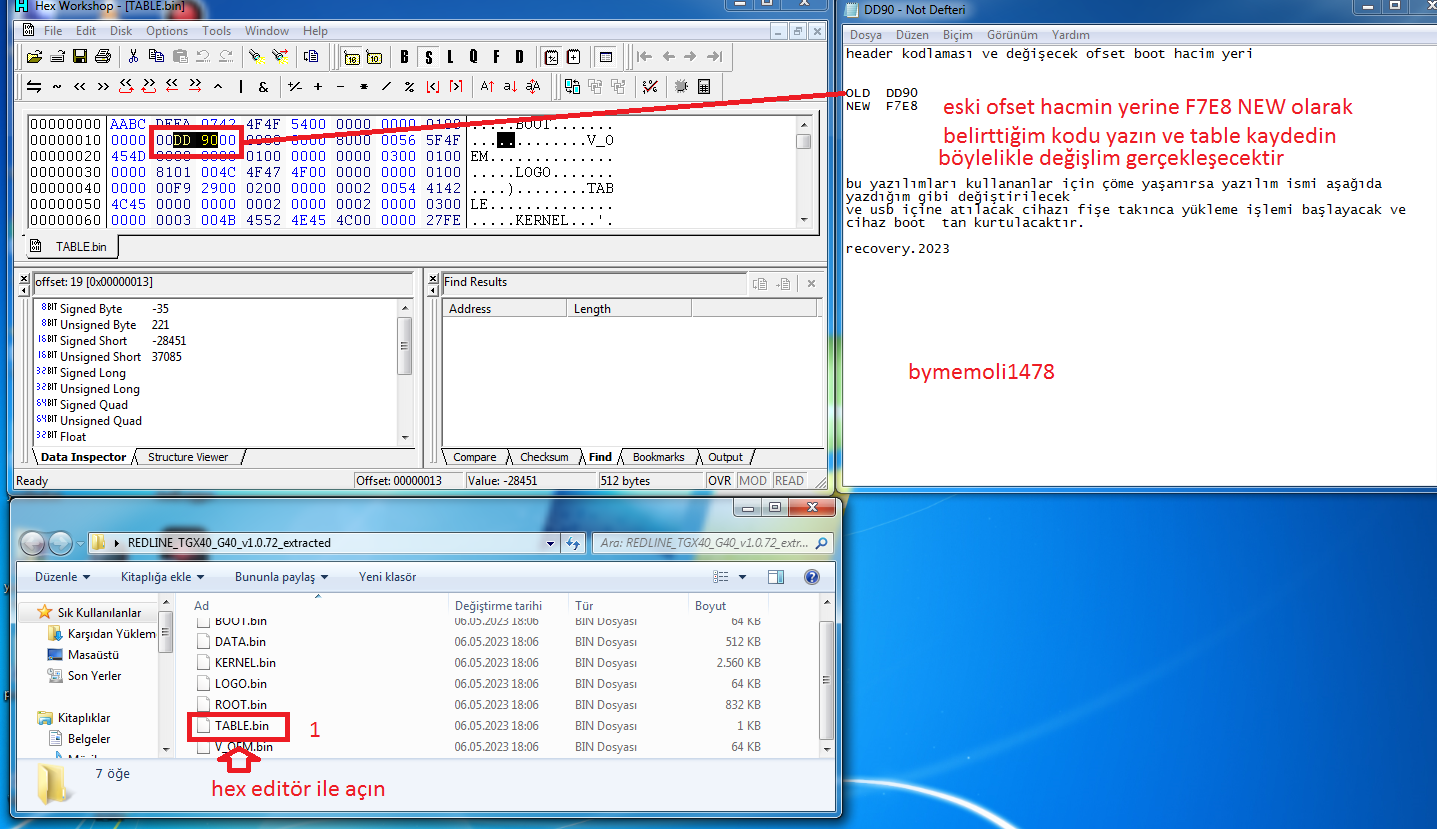The width and height of the screenshot is (1437, 829).
Task: Cut selection with the scissors icon
Action: click(132, 56)
